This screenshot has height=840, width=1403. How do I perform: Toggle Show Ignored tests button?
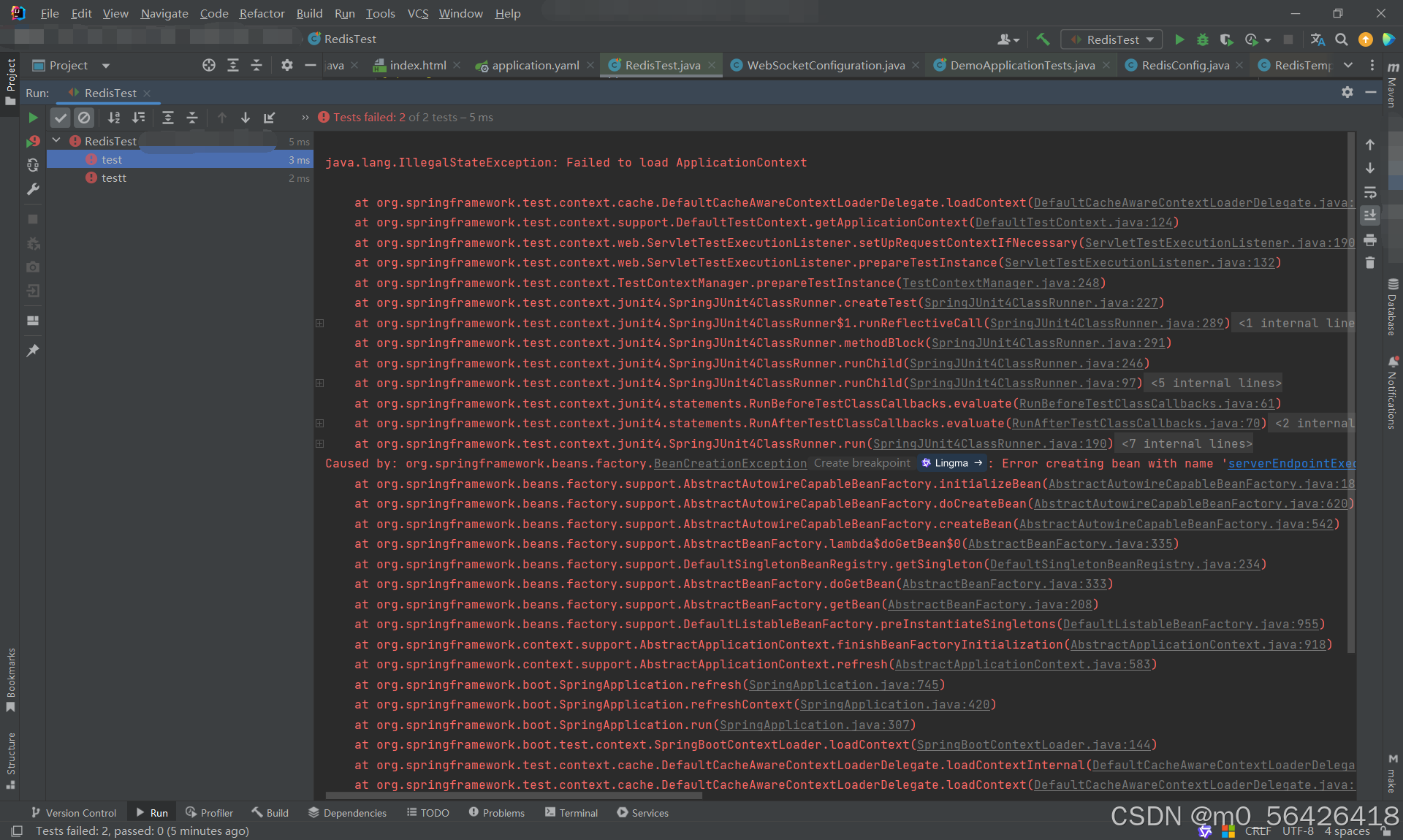pos(84,118)
